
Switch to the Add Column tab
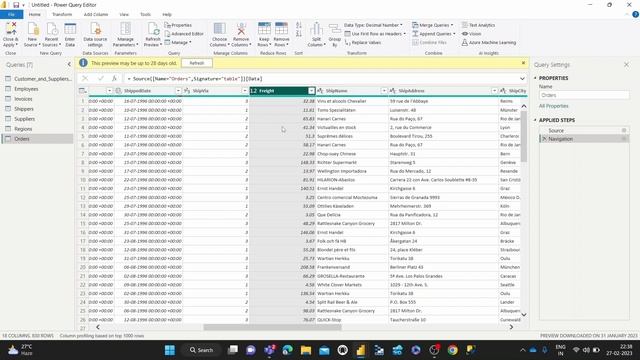96,14
